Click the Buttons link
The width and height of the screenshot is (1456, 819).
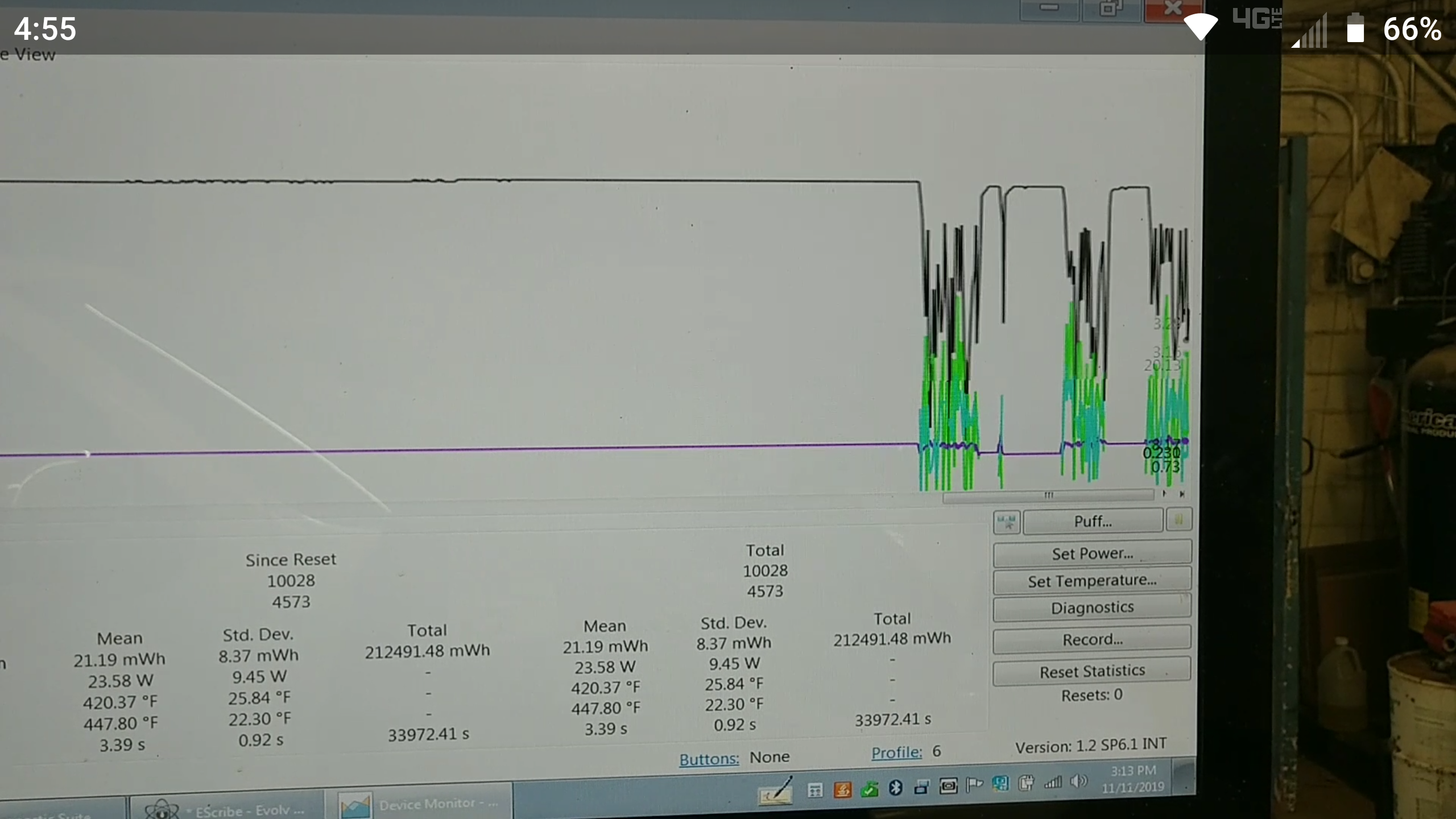click(709, 759)
